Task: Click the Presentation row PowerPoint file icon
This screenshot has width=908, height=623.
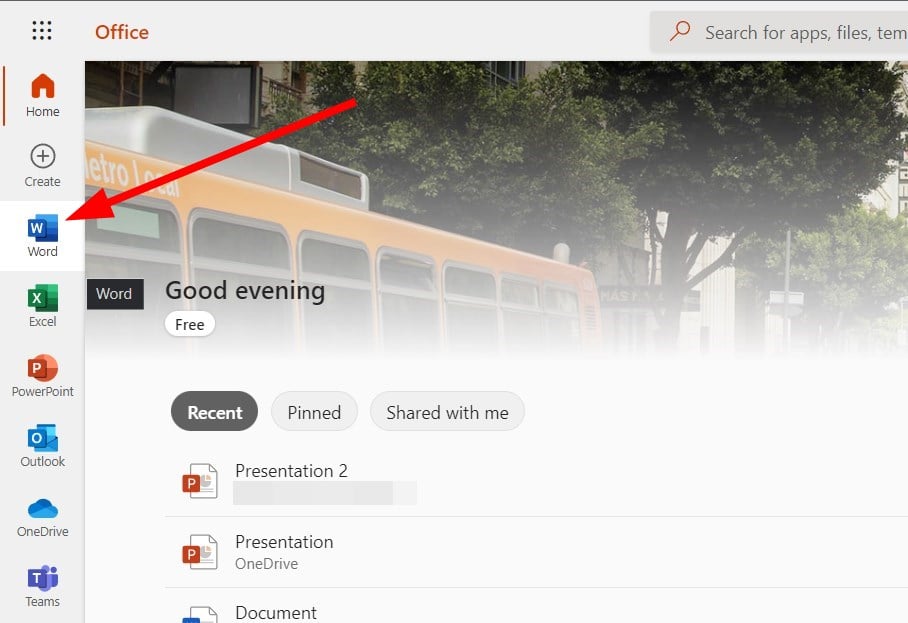Action: (x=200, y=552)
